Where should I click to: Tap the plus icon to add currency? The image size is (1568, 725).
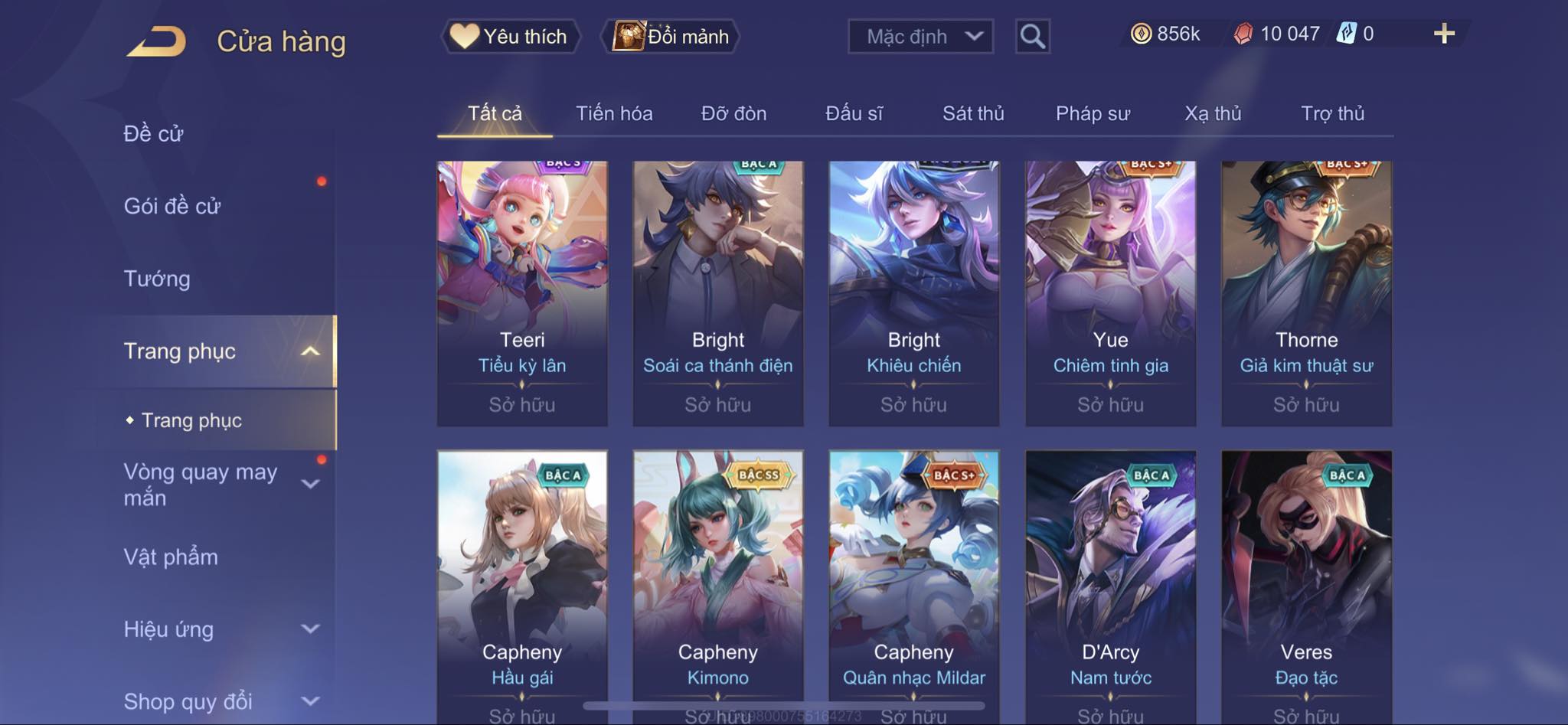(1444, 34)
